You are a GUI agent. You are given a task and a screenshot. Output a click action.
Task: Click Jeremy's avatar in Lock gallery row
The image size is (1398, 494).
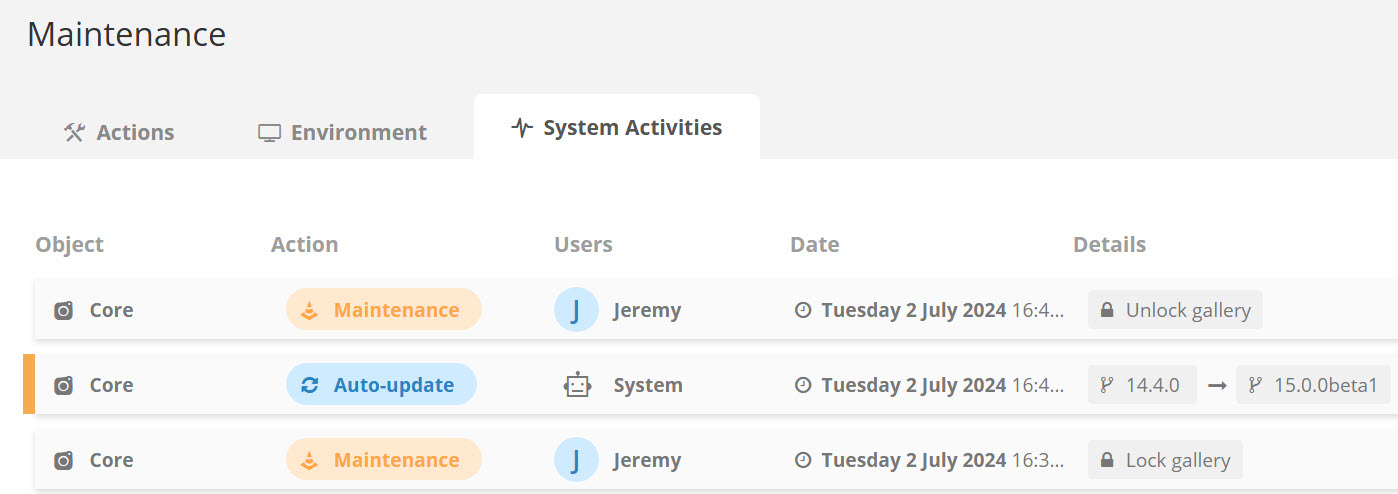click(x=576, y=460)
